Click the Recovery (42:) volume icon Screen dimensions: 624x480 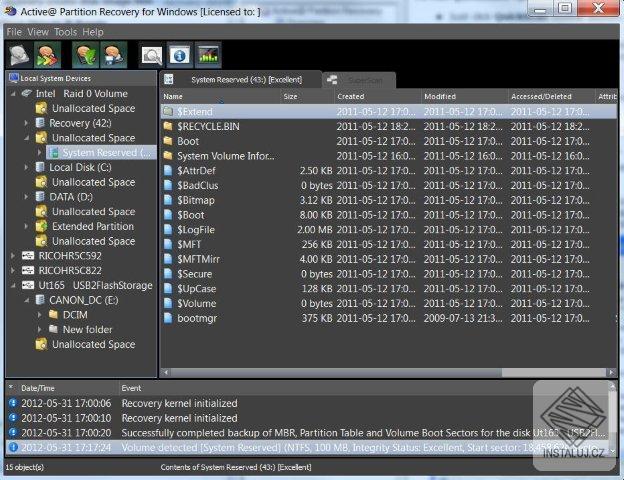point(40,123)
